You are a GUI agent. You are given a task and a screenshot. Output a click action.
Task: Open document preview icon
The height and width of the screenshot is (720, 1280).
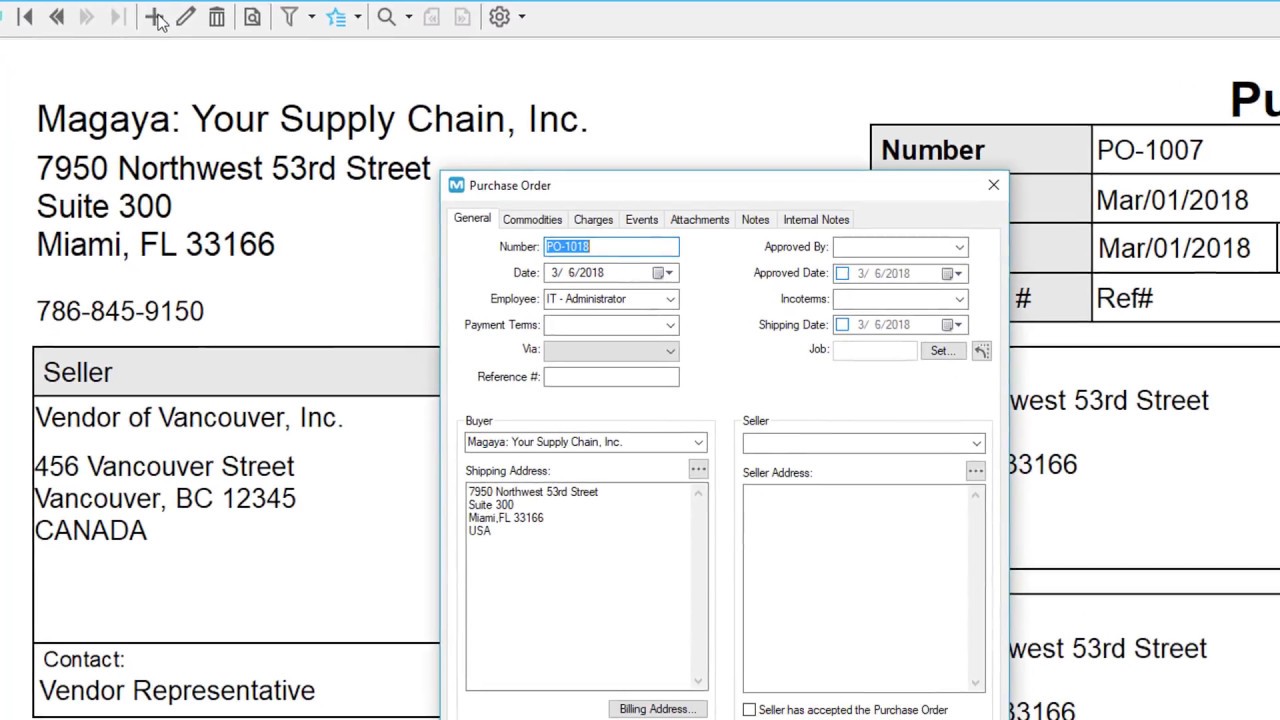[x=252, y=17]
